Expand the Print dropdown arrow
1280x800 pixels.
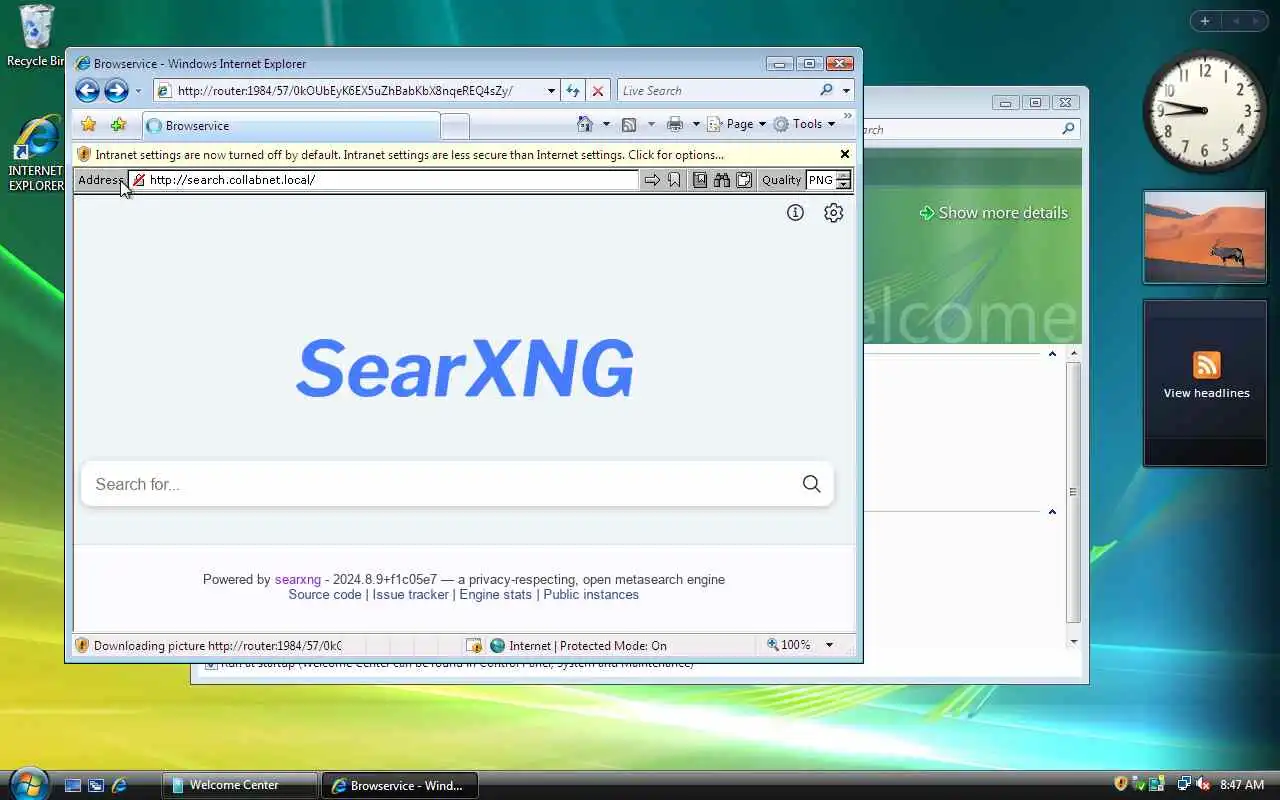coord(696,125)
